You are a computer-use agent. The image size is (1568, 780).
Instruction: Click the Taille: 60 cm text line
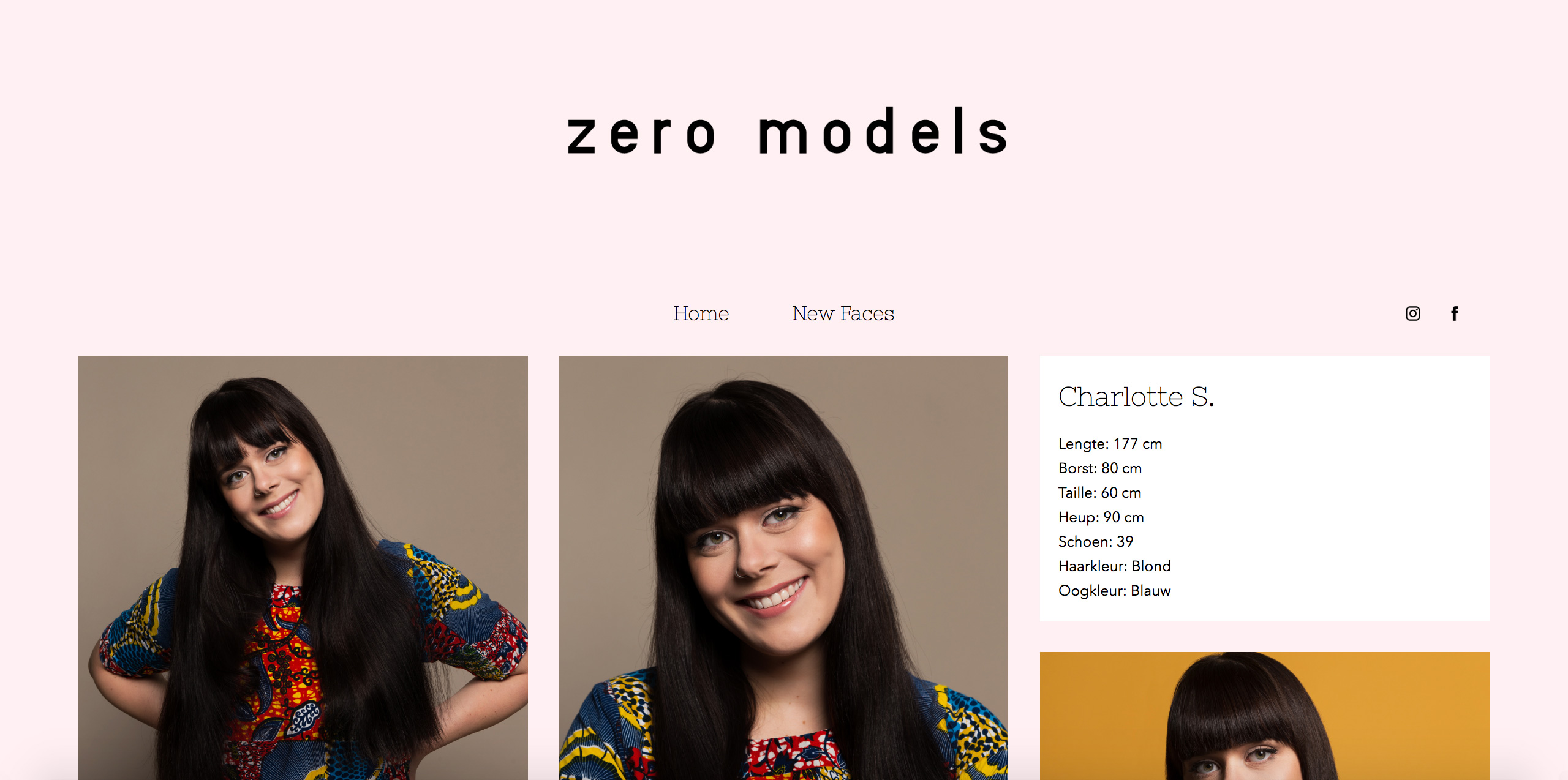[x=1099, y=493]
